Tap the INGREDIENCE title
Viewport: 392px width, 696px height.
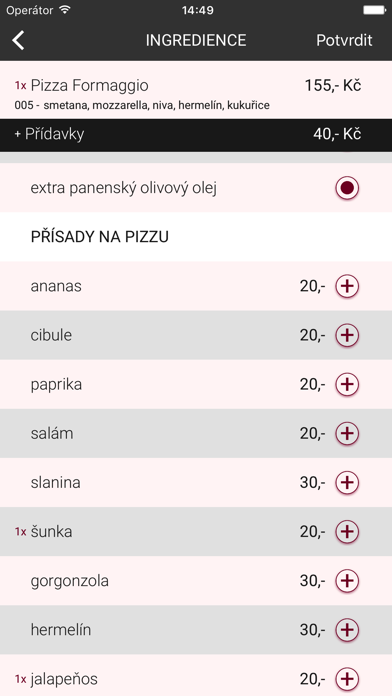196,40
